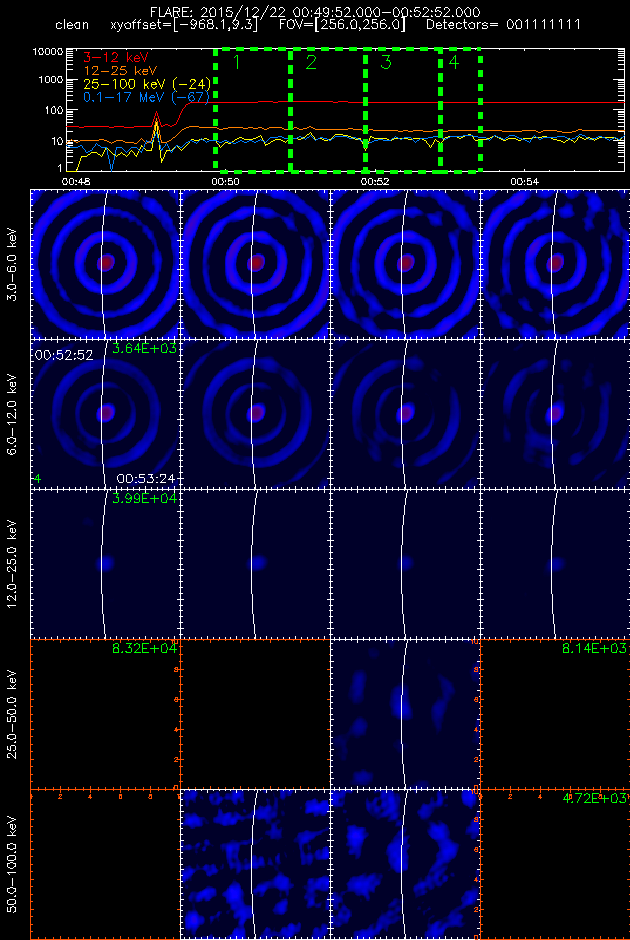
Task: Click interval number 1 in the light curve
Action: tap(237, 63)
